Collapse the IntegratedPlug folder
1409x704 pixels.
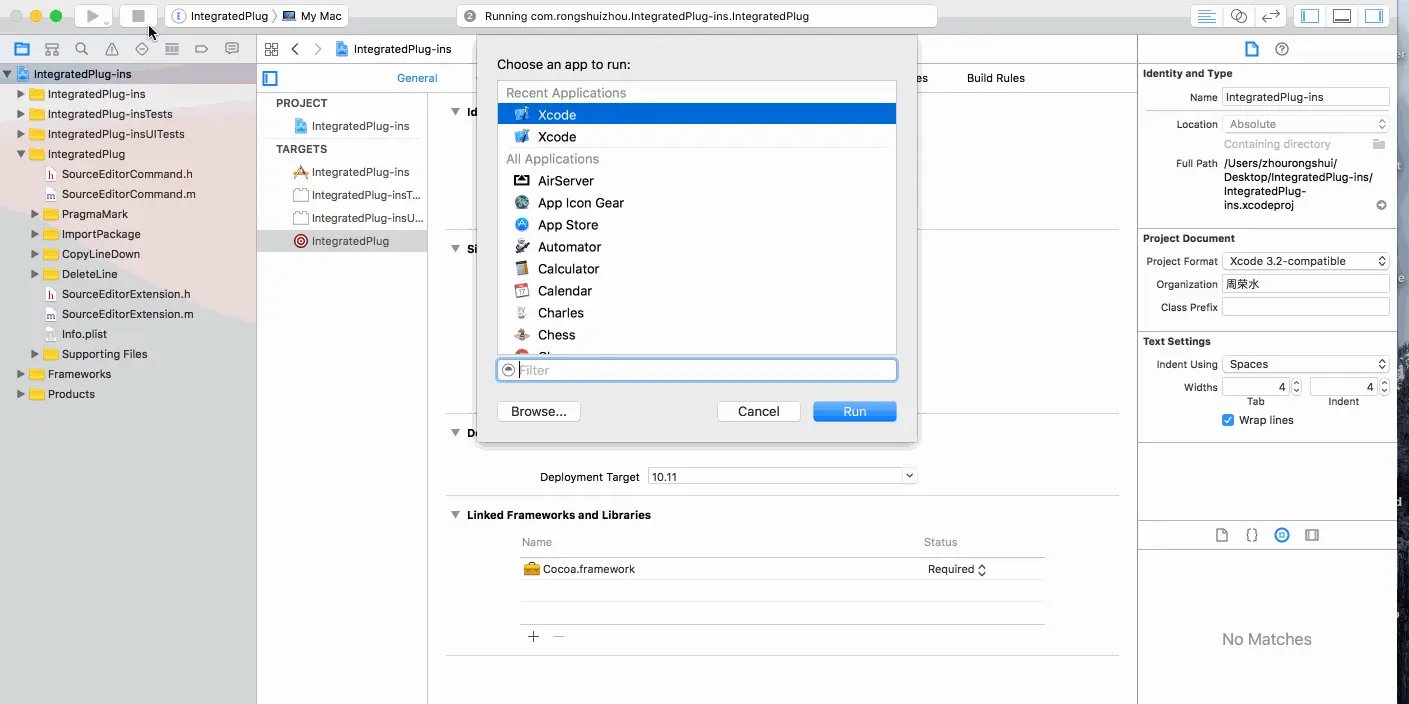(x=21, y=154)
